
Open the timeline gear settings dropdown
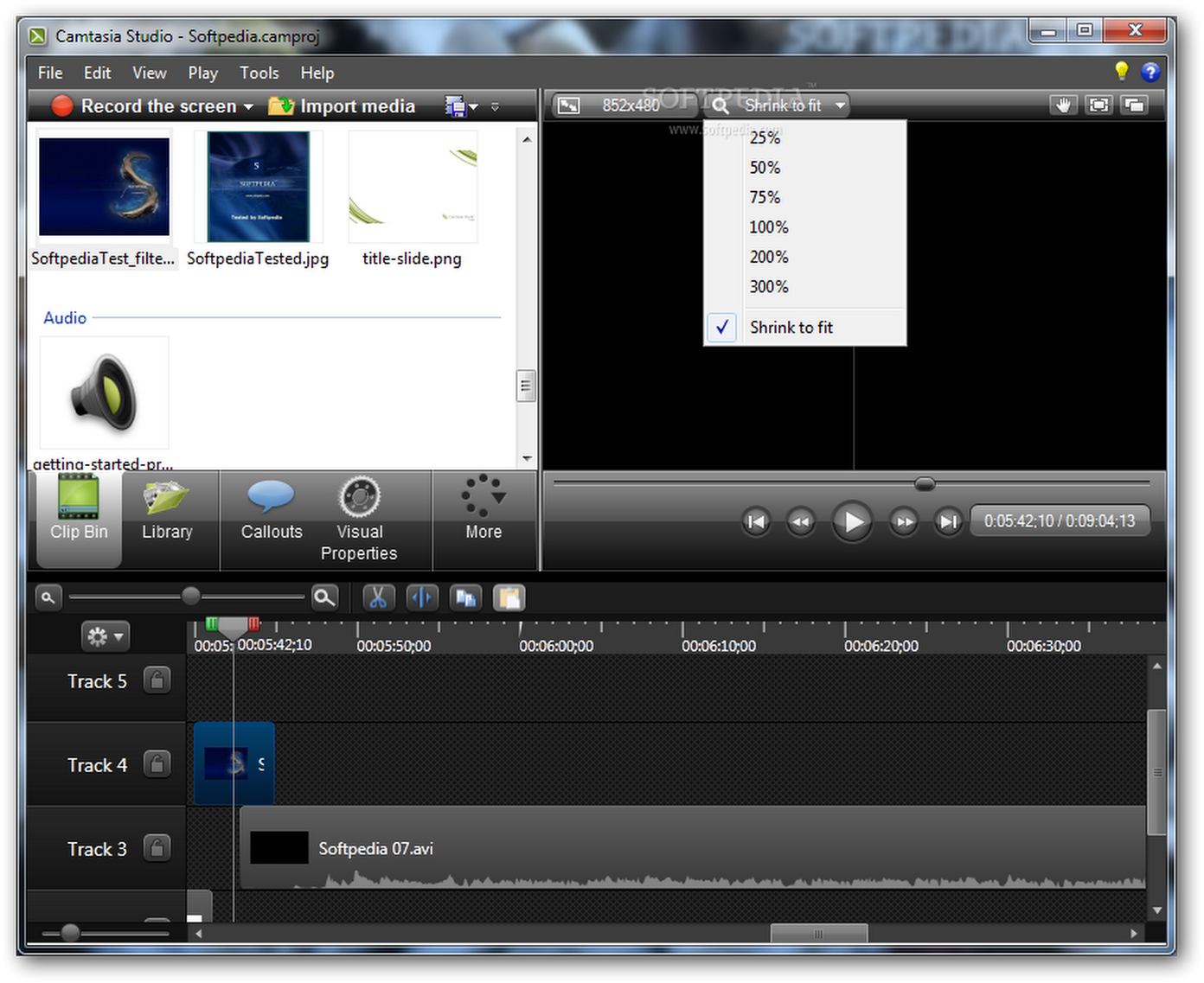[104, 635]
